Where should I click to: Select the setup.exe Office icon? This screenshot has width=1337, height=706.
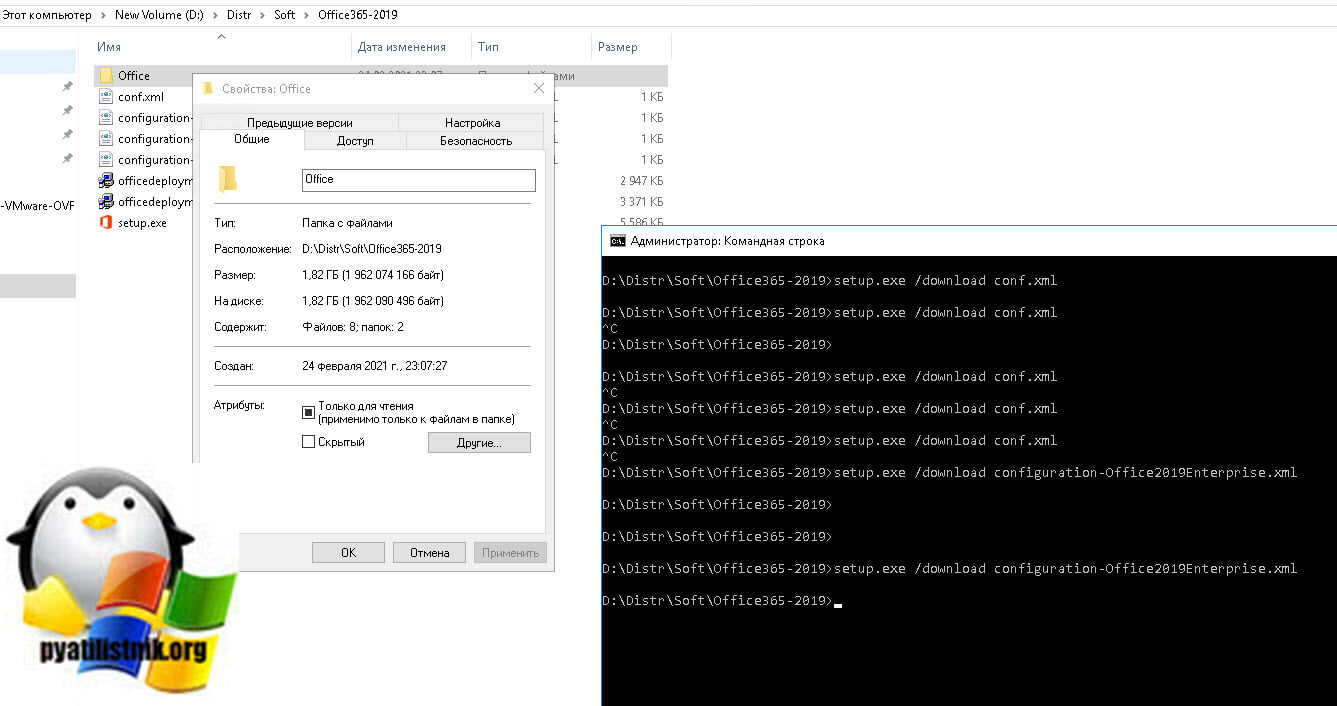106,223
